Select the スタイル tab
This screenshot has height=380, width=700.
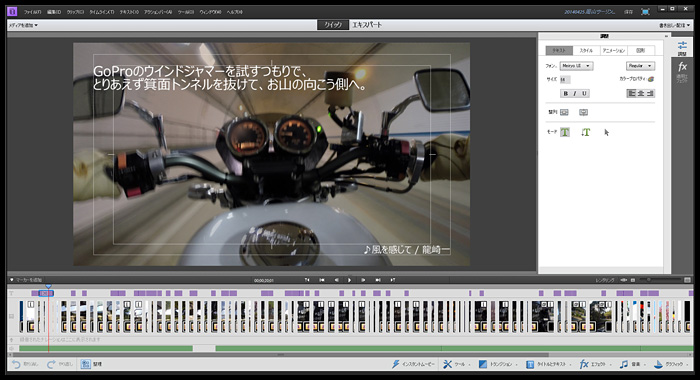586,50
